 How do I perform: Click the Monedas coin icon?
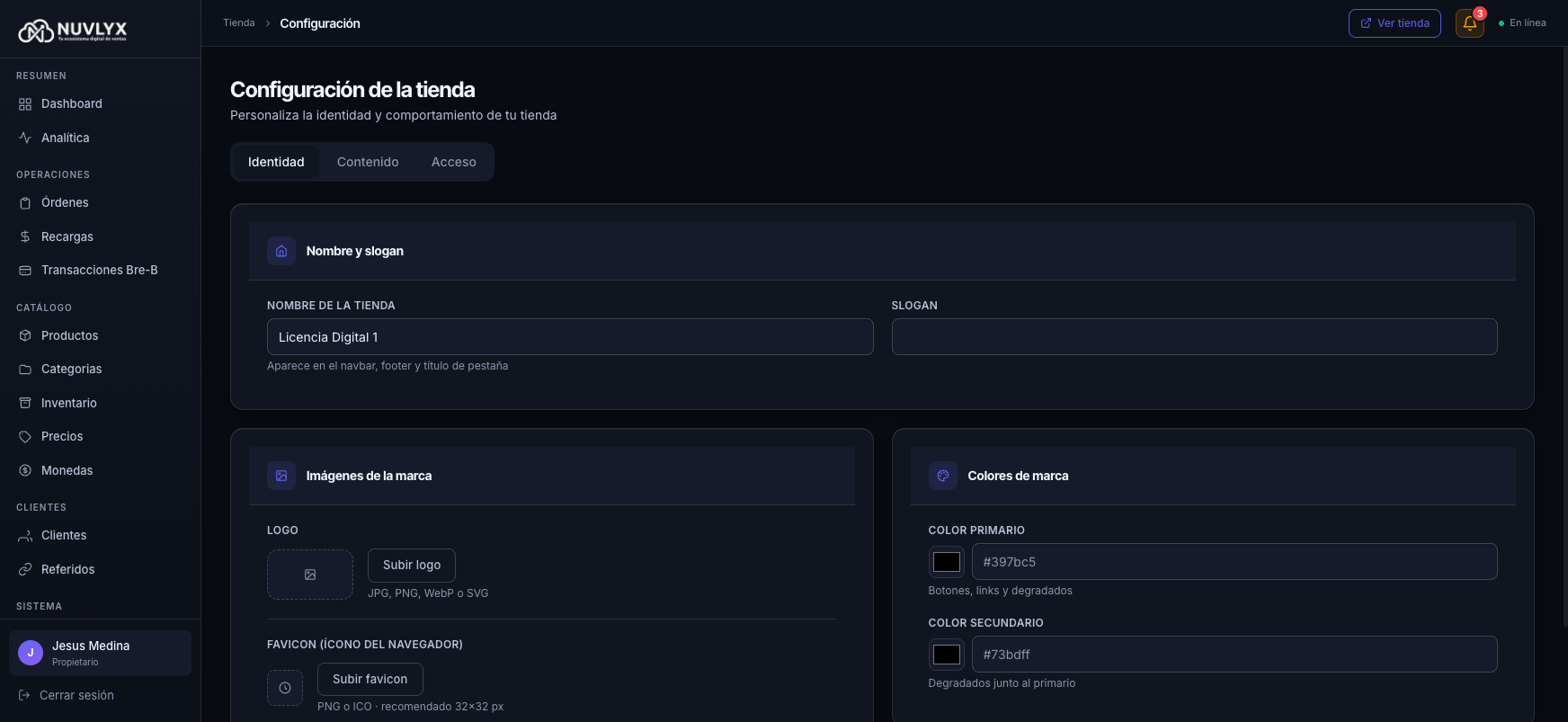25,470
